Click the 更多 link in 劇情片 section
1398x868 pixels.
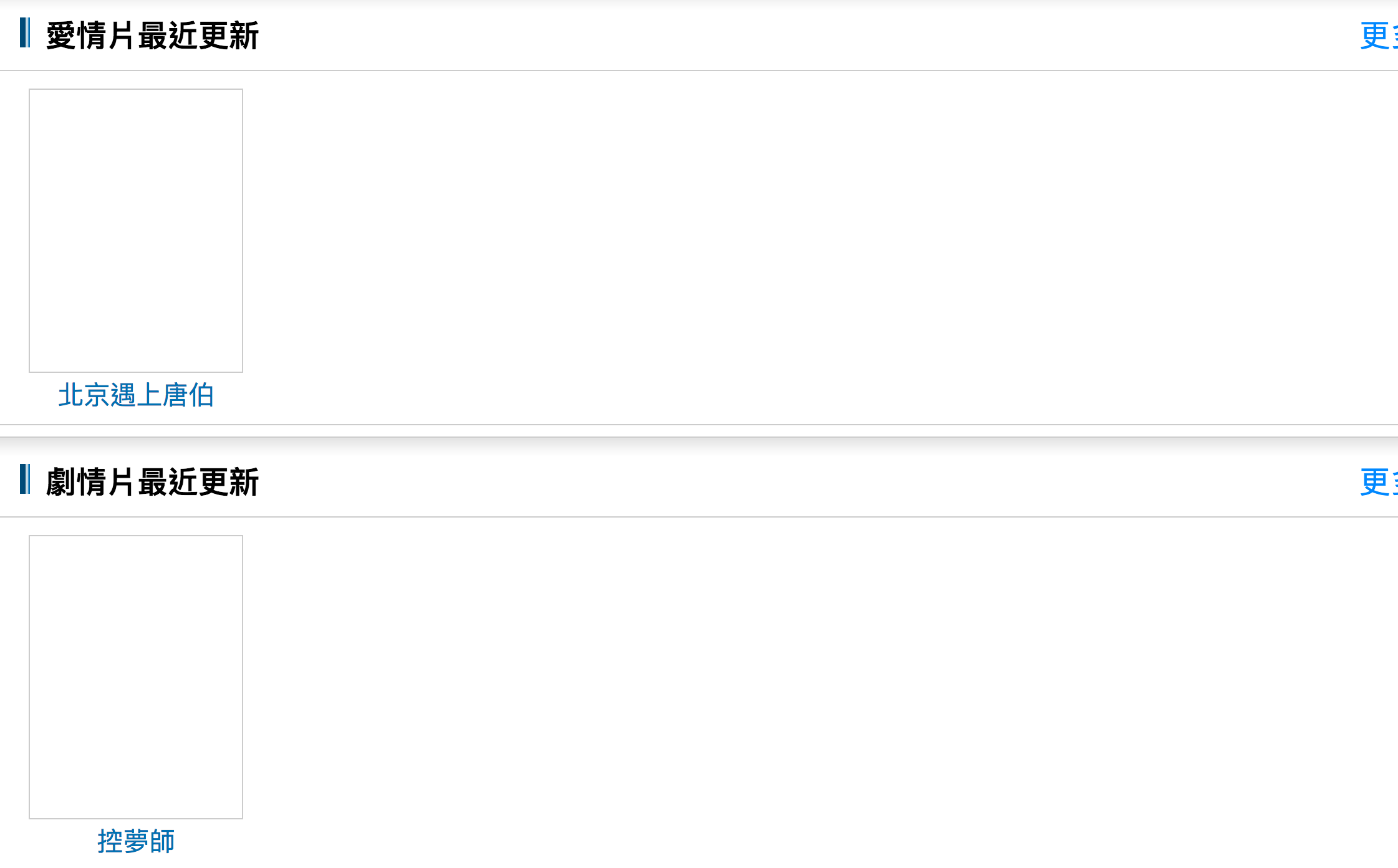[x=1379, y=482]
